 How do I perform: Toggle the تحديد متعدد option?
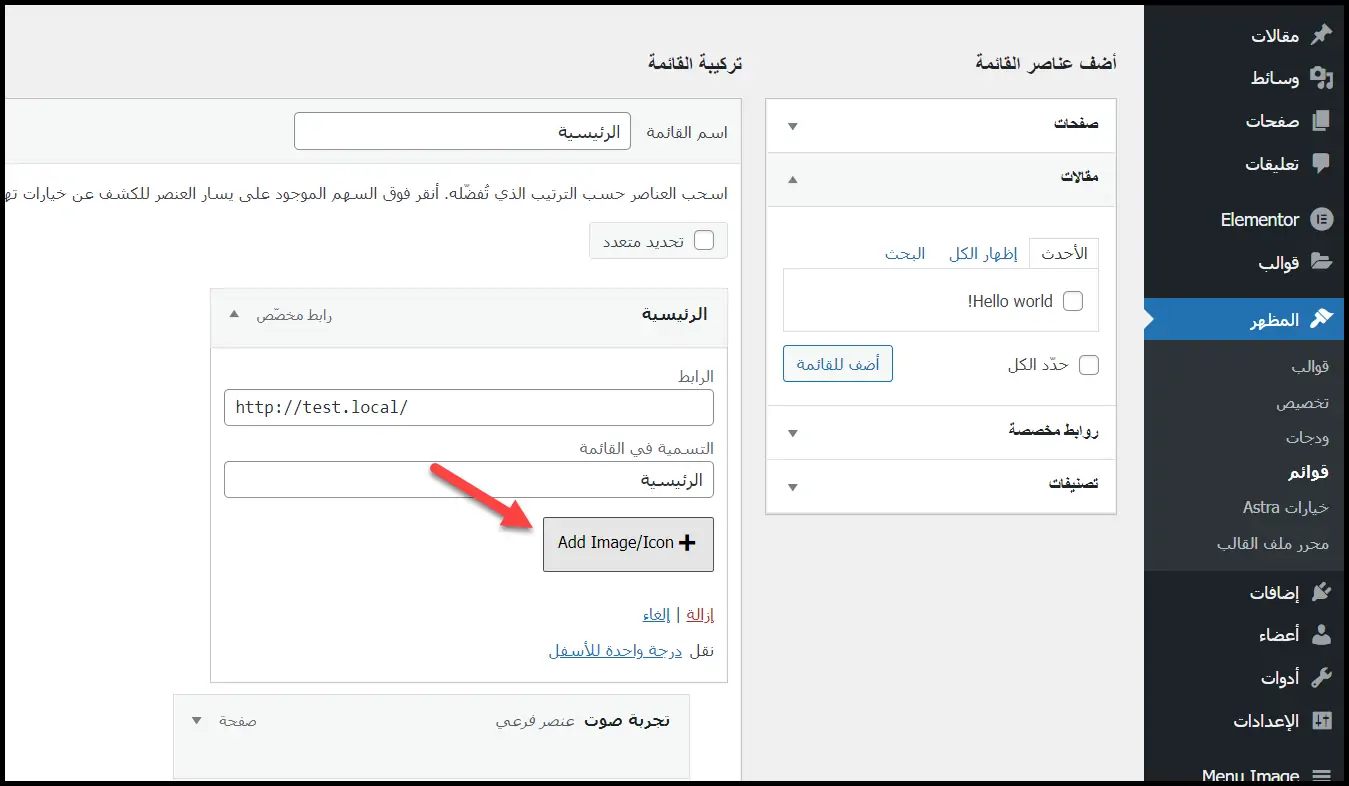coord(705,240)
